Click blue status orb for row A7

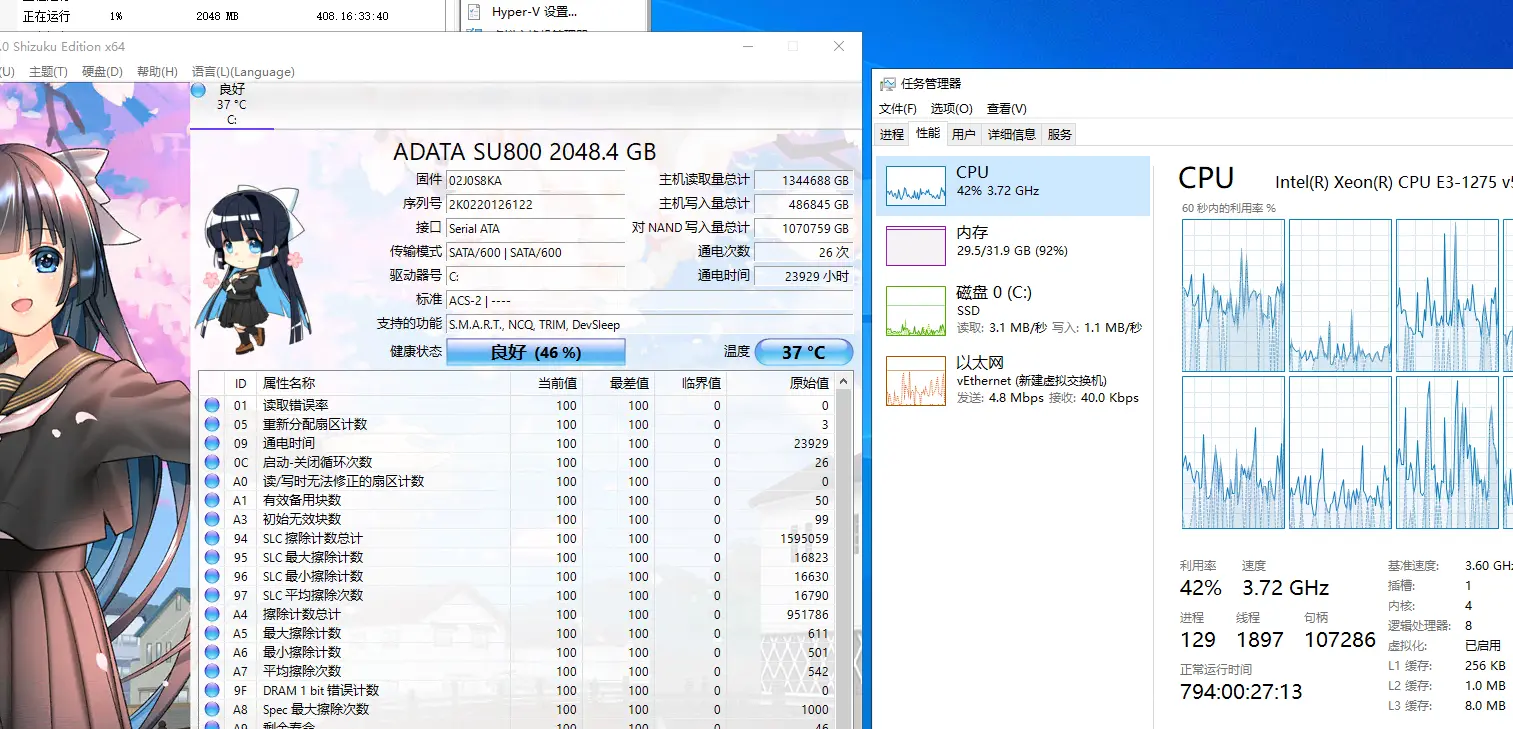[212, 671]
